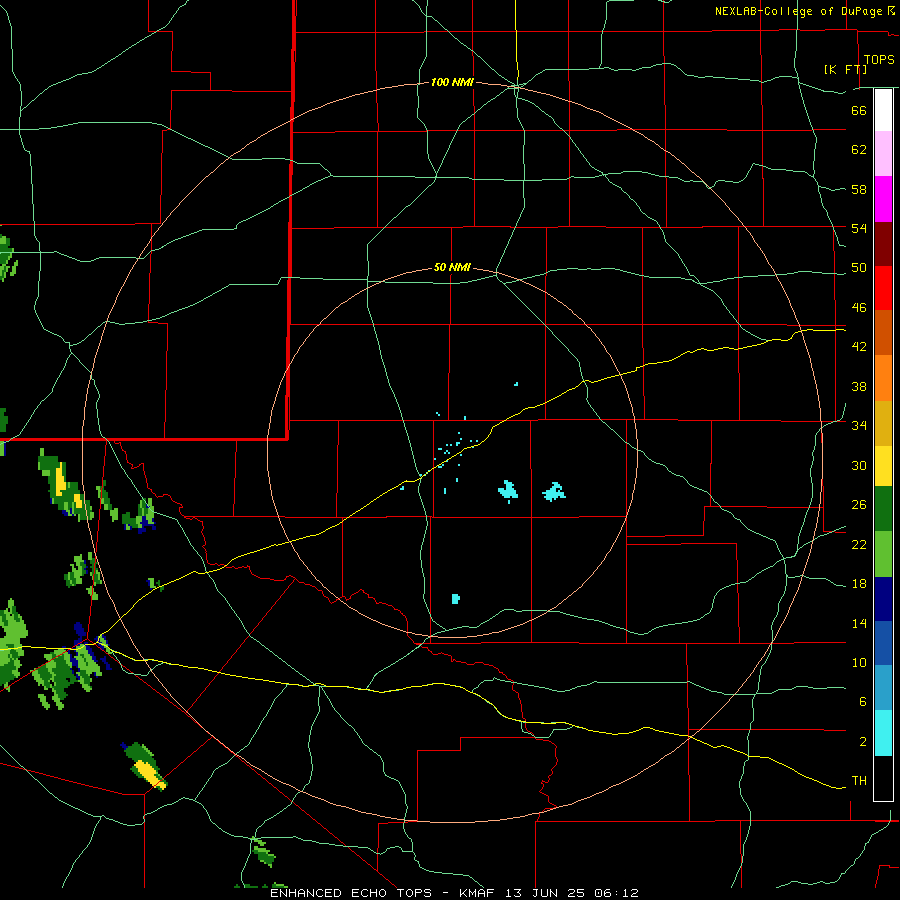This screenshot has height=900, width=900.
Task: Click the legend value '10'
Action: 859,663
